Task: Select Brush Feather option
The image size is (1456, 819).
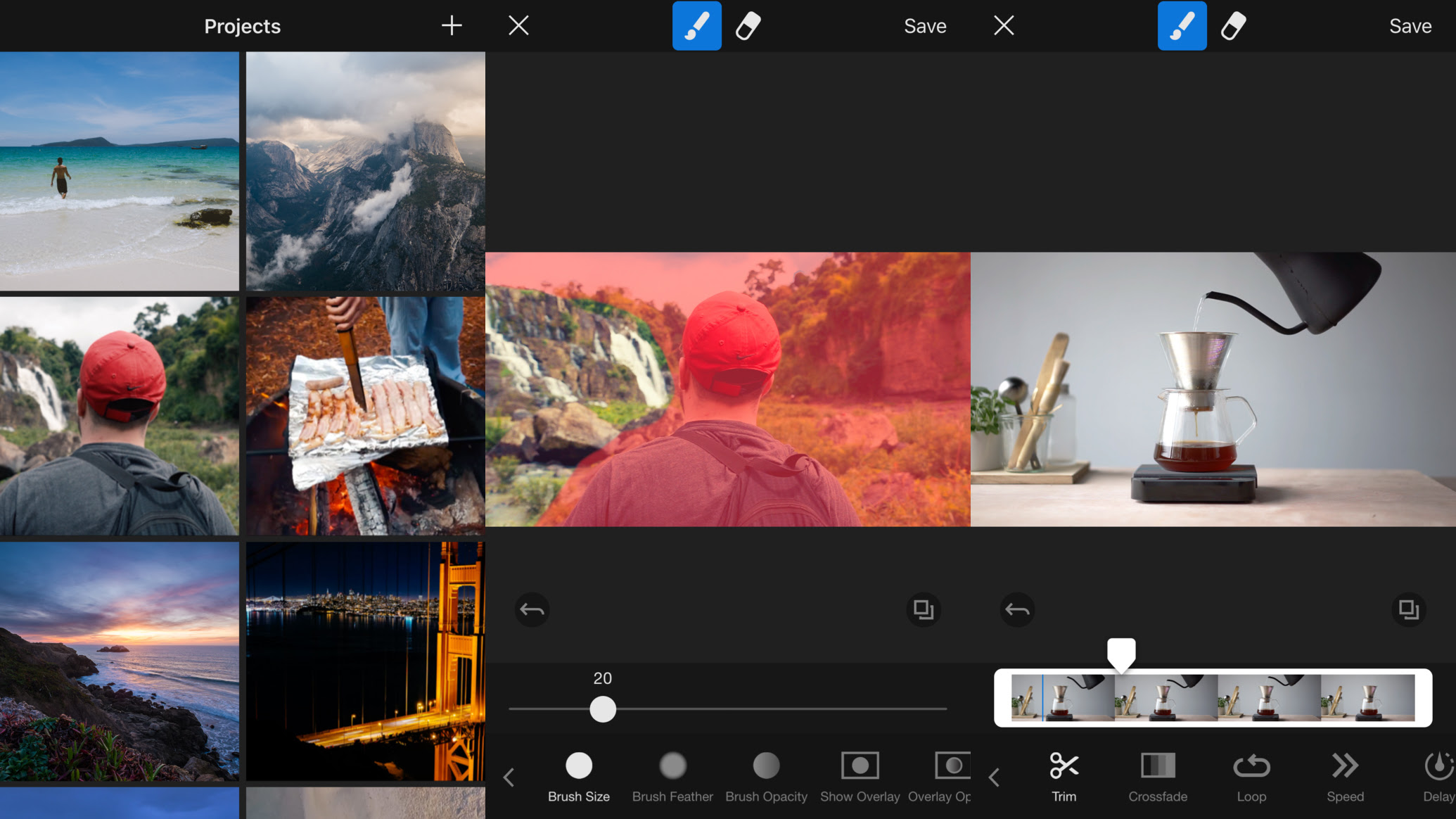Action: pyautogui.click(x=672, y=777)
